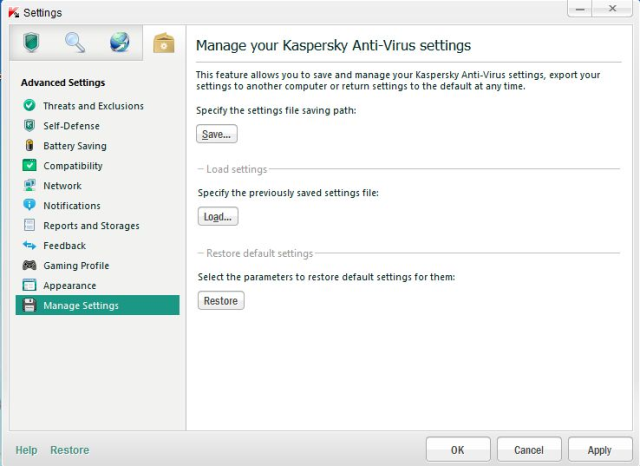The height and width of the screenshot is (466, 640).
Task: Open the Protection Center shield tab
Action: [x=32, y=42]
